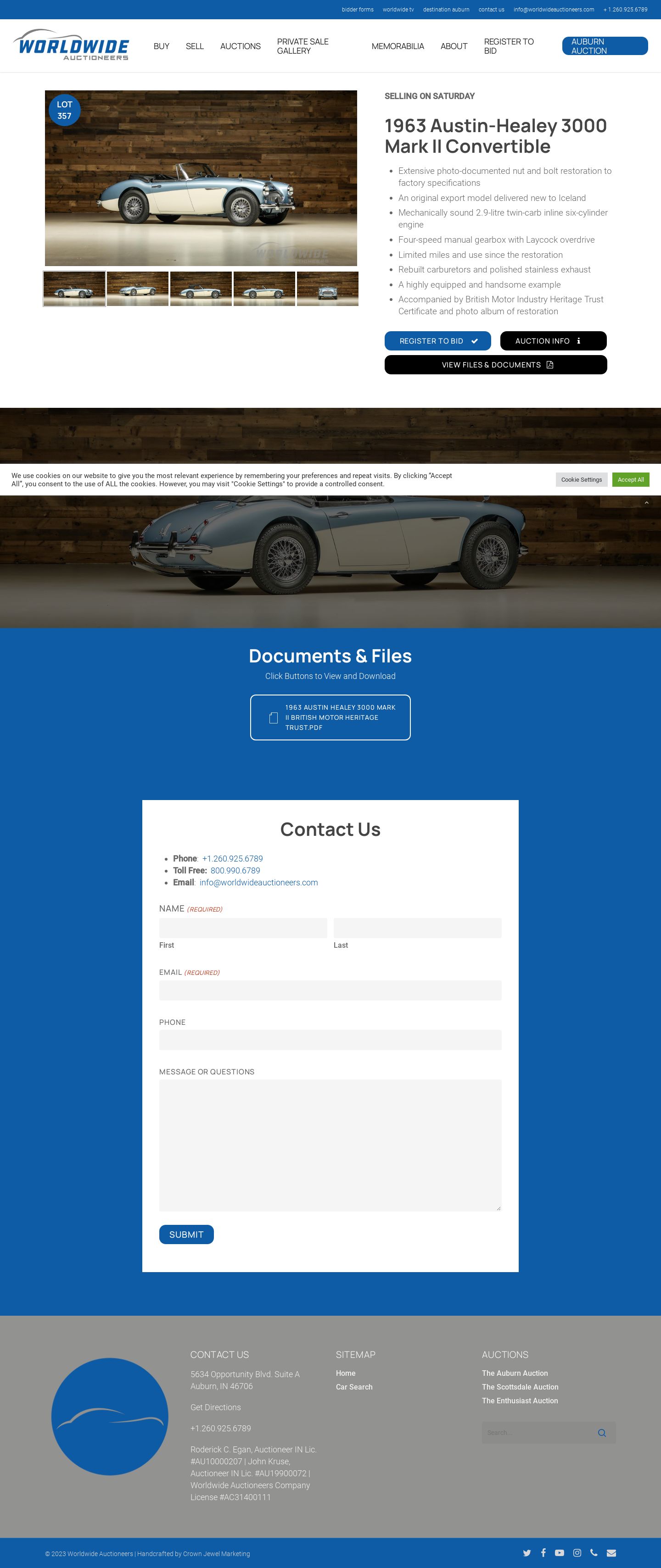The width and height of the screenshot is (661, 1568).
Task: Open the footer Home sitemap link
Action: (346, 1373)
